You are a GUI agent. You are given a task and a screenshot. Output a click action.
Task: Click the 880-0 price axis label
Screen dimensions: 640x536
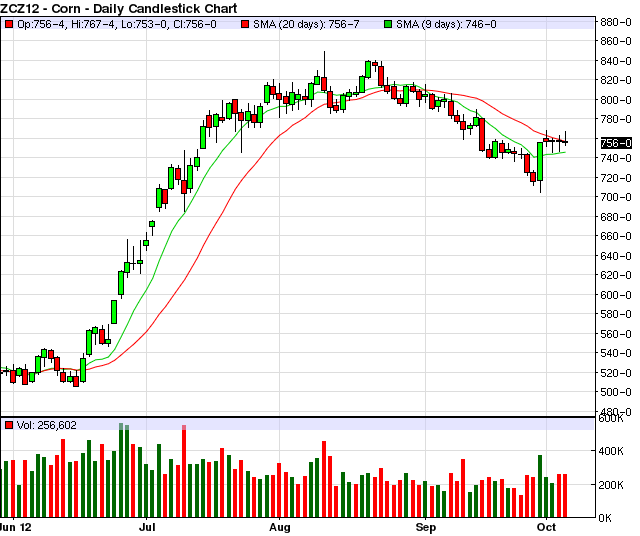(616, 22)
